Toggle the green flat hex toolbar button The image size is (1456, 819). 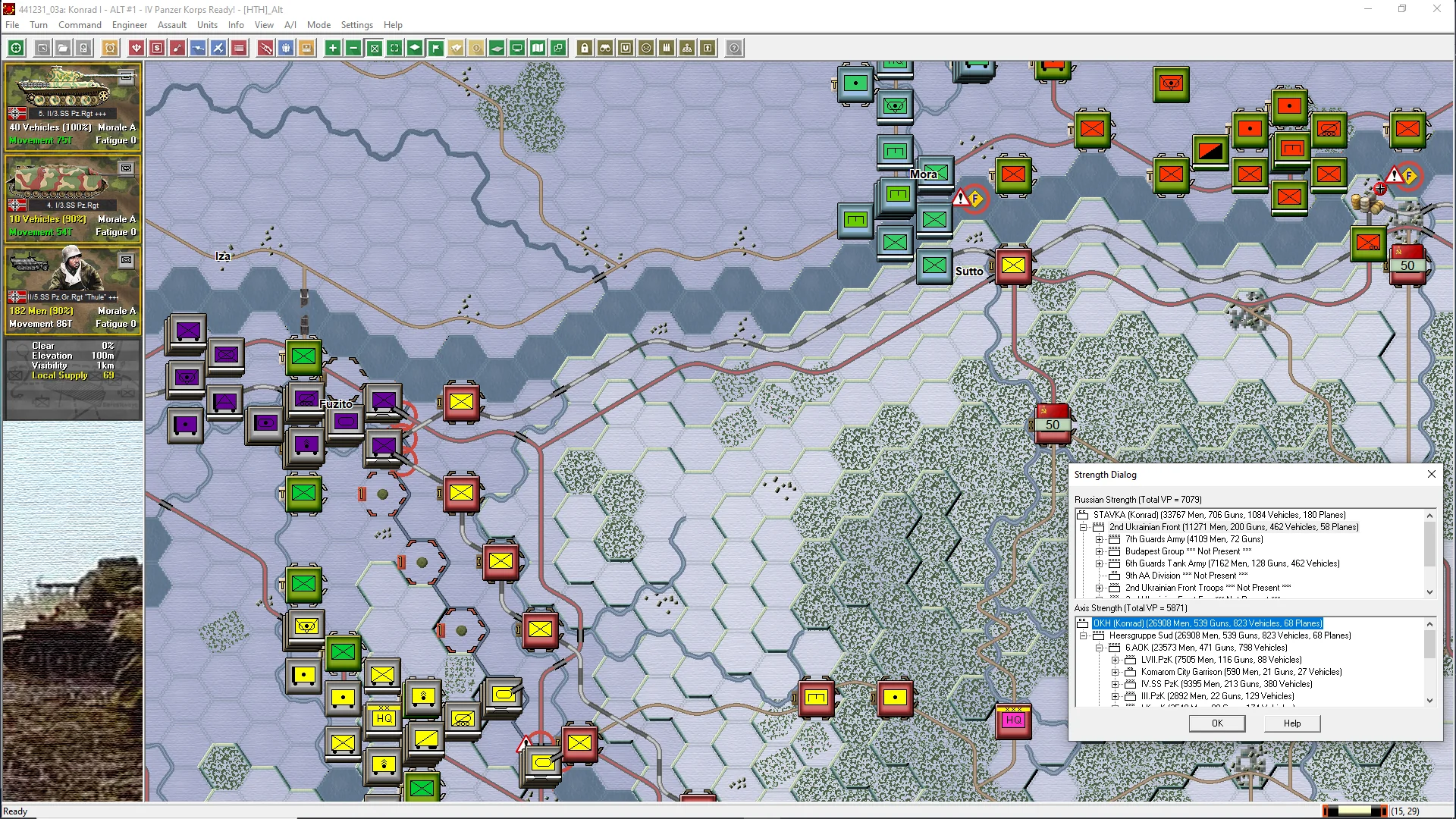[x=497, y=48]
